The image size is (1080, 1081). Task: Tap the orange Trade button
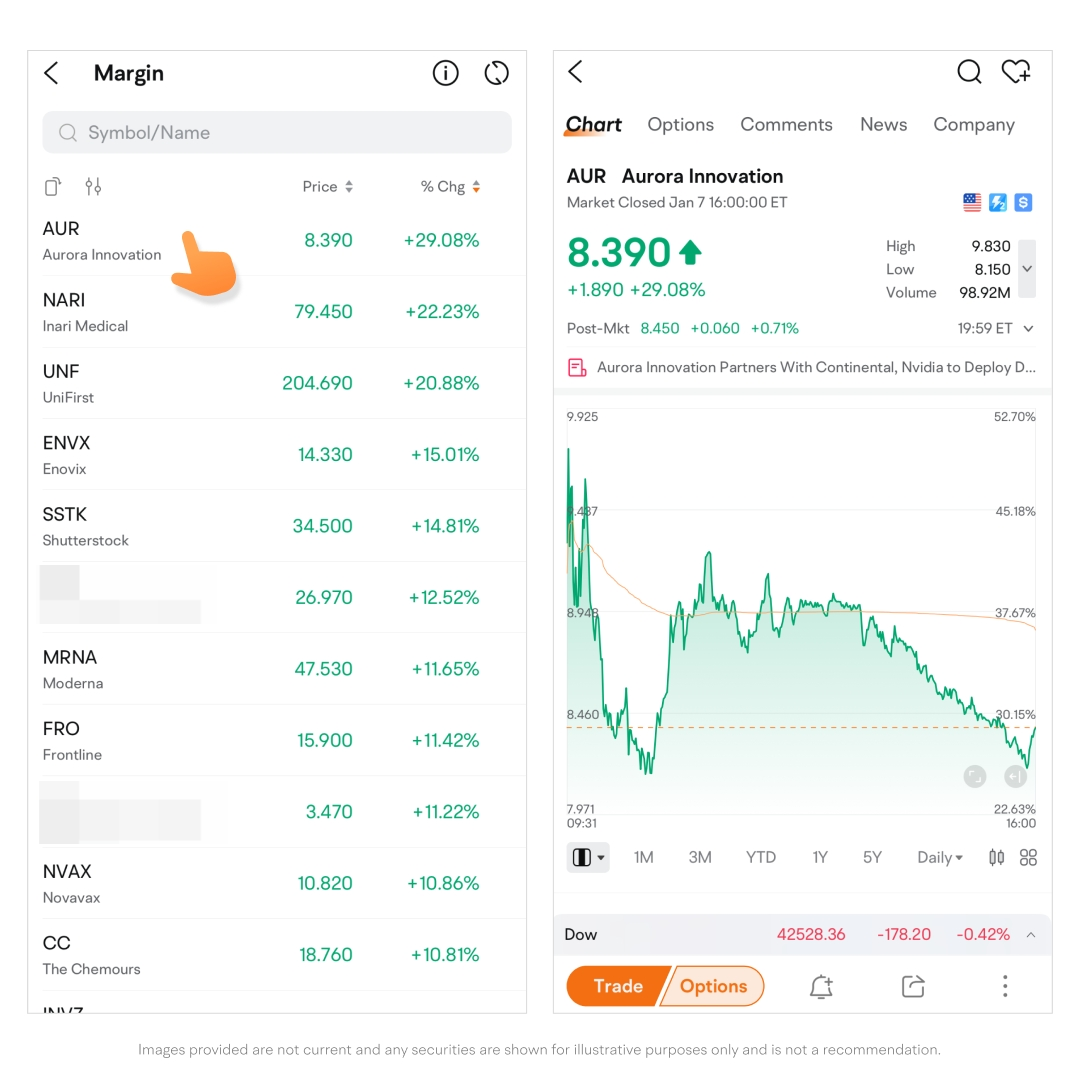point(617,986)
